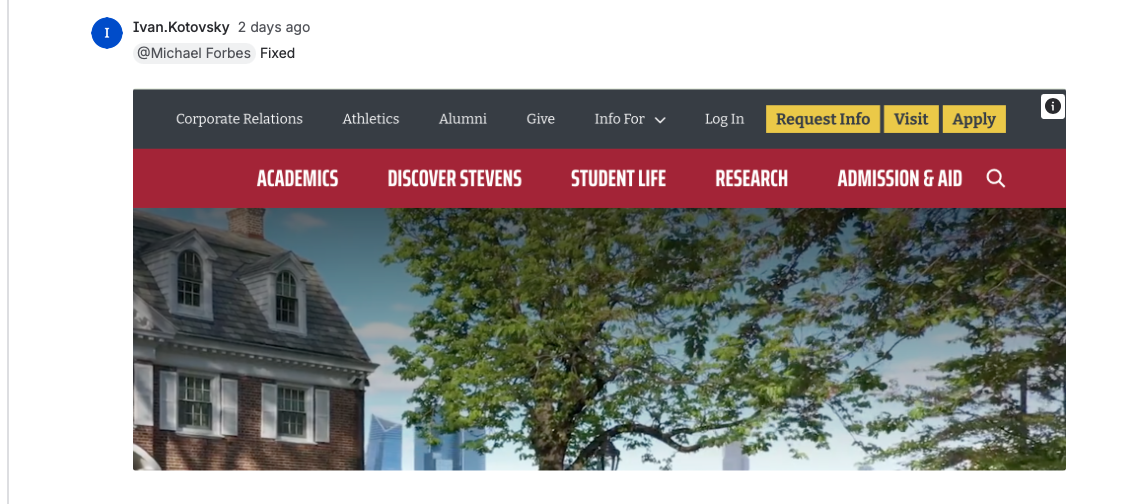Click the magnifying glass search icon
This screenshot has height=504, width=1137.
(996, 178)
